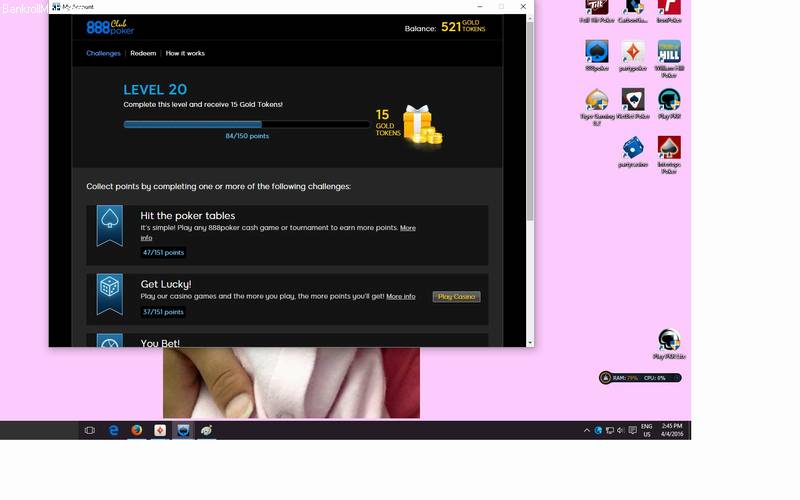Click the scrollbar up arrow in My Account
The image size is (800, 500).
[530, 18]
